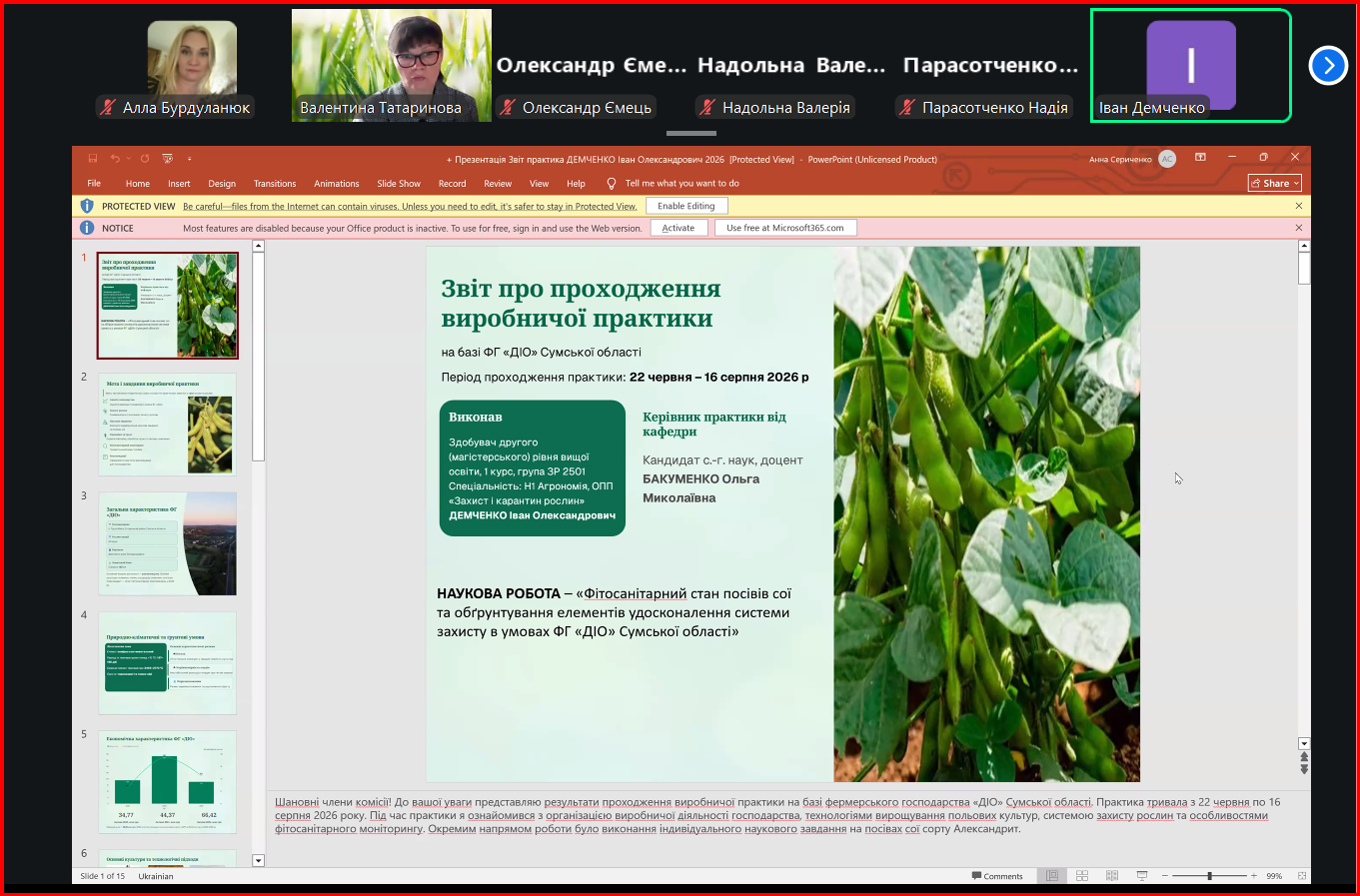The image size is (1360, 896).
Task: Select Normal view icon in status bar
Action: pos(1052,876)
